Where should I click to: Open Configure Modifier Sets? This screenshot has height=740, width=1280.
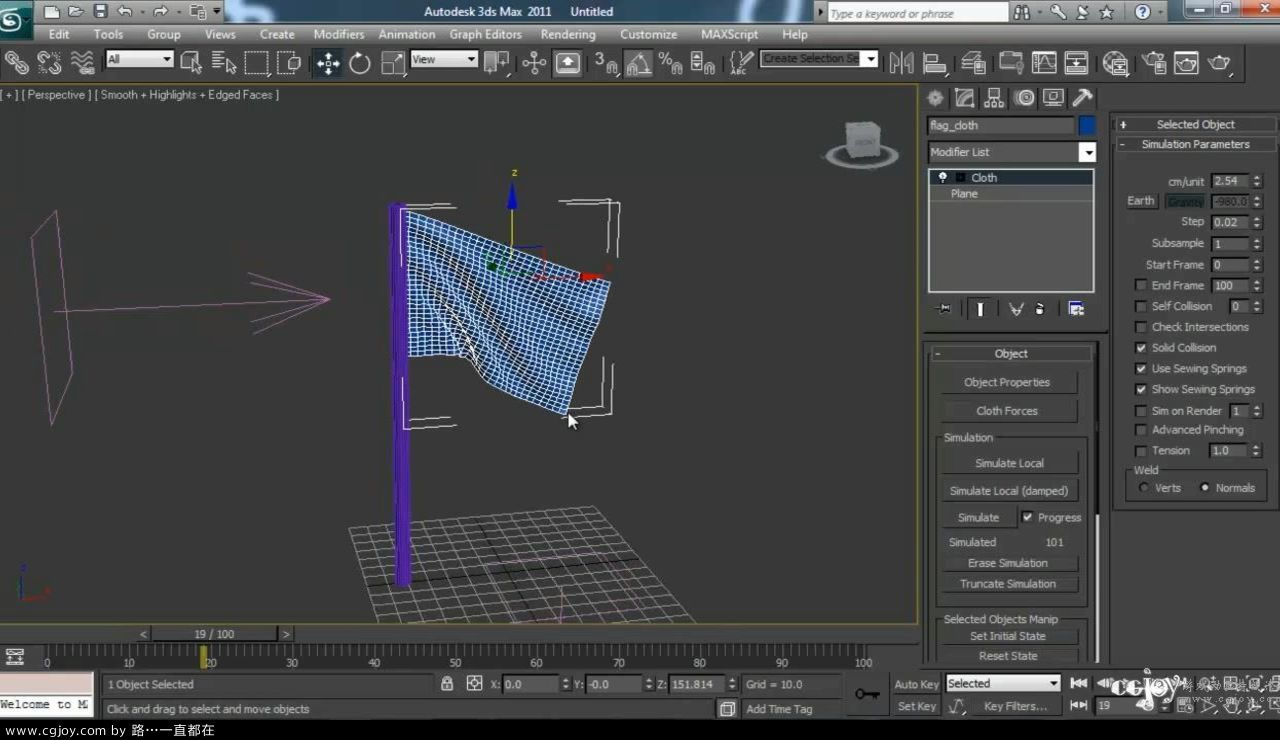pyautogui.click(x=1076, y=309)
